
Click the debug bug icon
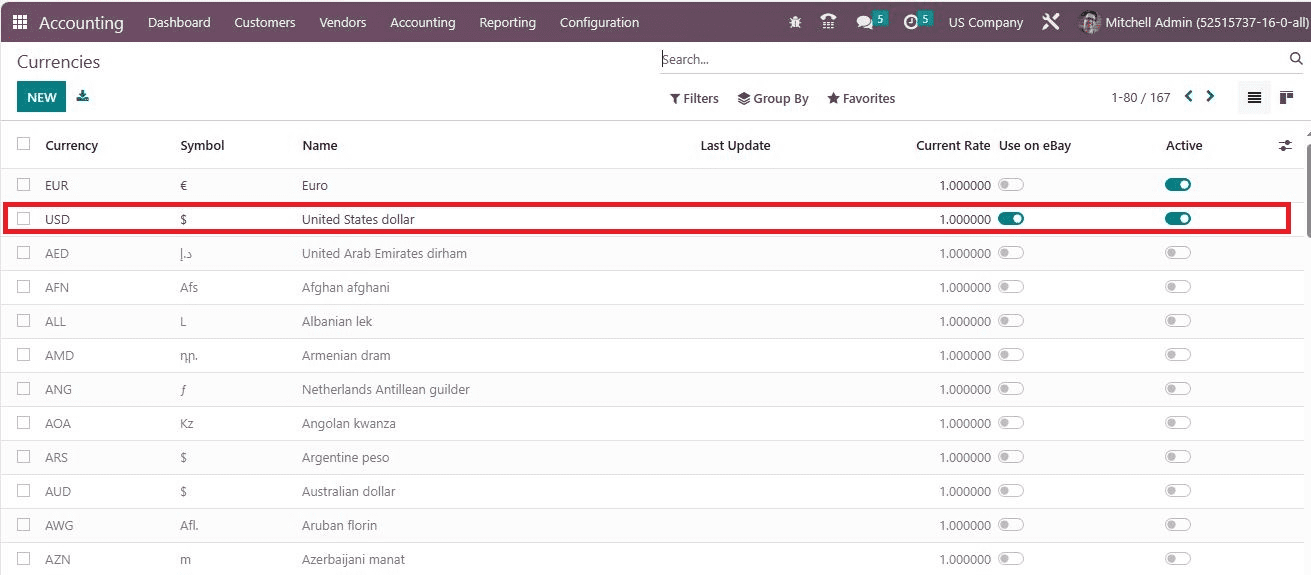click(795, 22)
